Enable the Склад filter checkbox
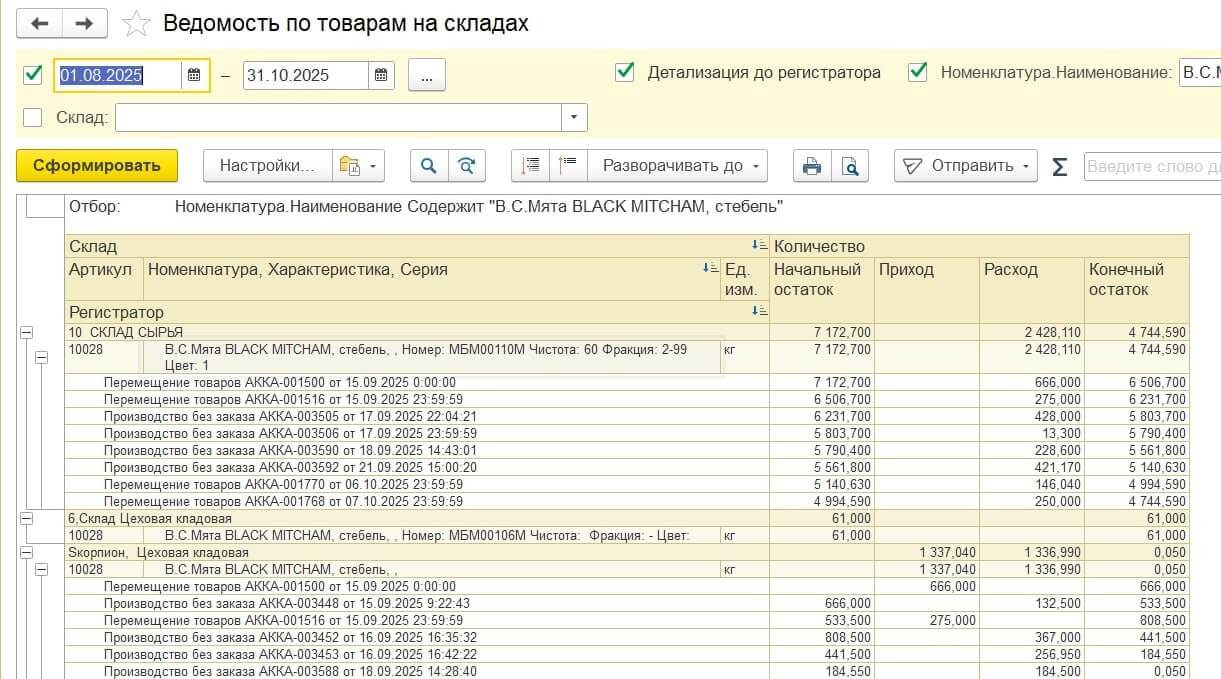Screen dimensions: 1221x679 [33, 117]
